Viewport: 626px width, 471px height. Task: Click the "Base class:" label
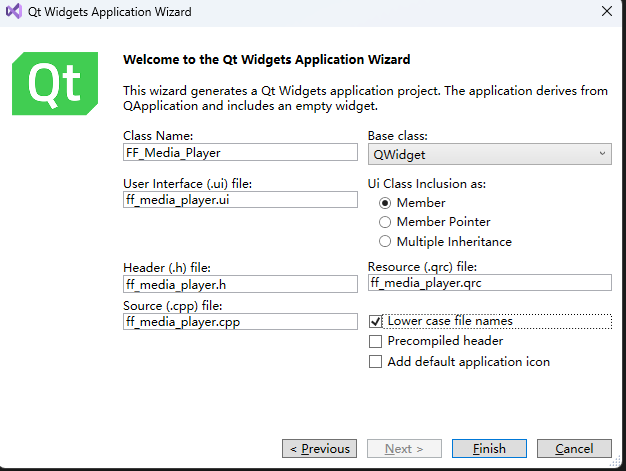coord(398,136)
